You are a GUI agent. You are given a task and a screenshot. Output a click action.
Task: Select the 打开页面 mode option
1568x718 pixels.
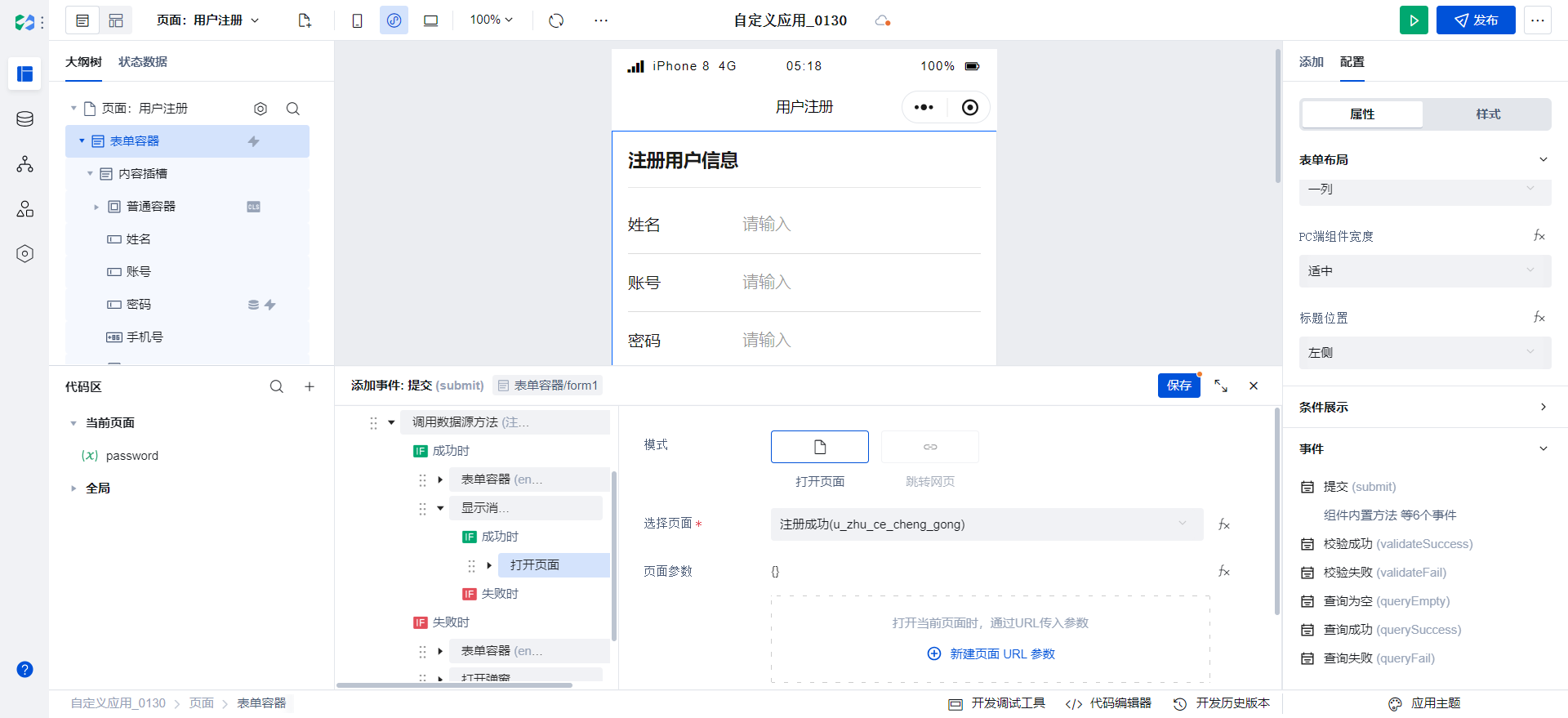coord(820,447)
